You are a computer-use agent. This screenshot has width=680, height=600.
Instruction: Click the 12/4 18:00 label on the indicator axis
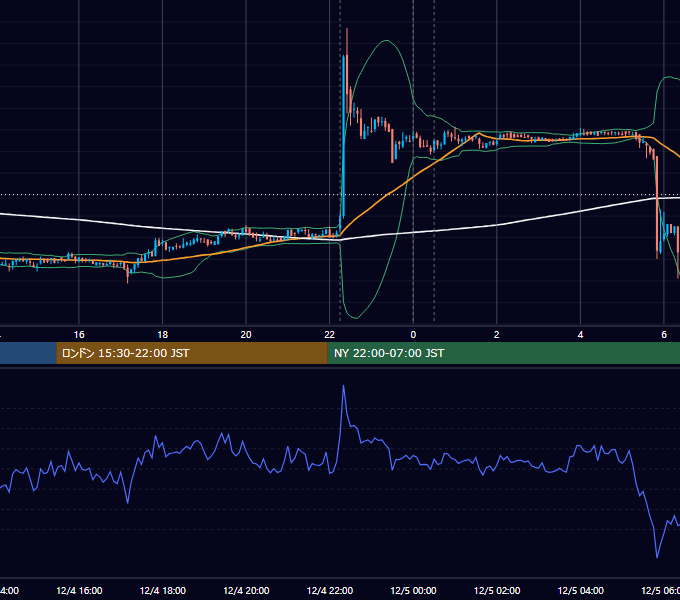[x=163, y=590]
